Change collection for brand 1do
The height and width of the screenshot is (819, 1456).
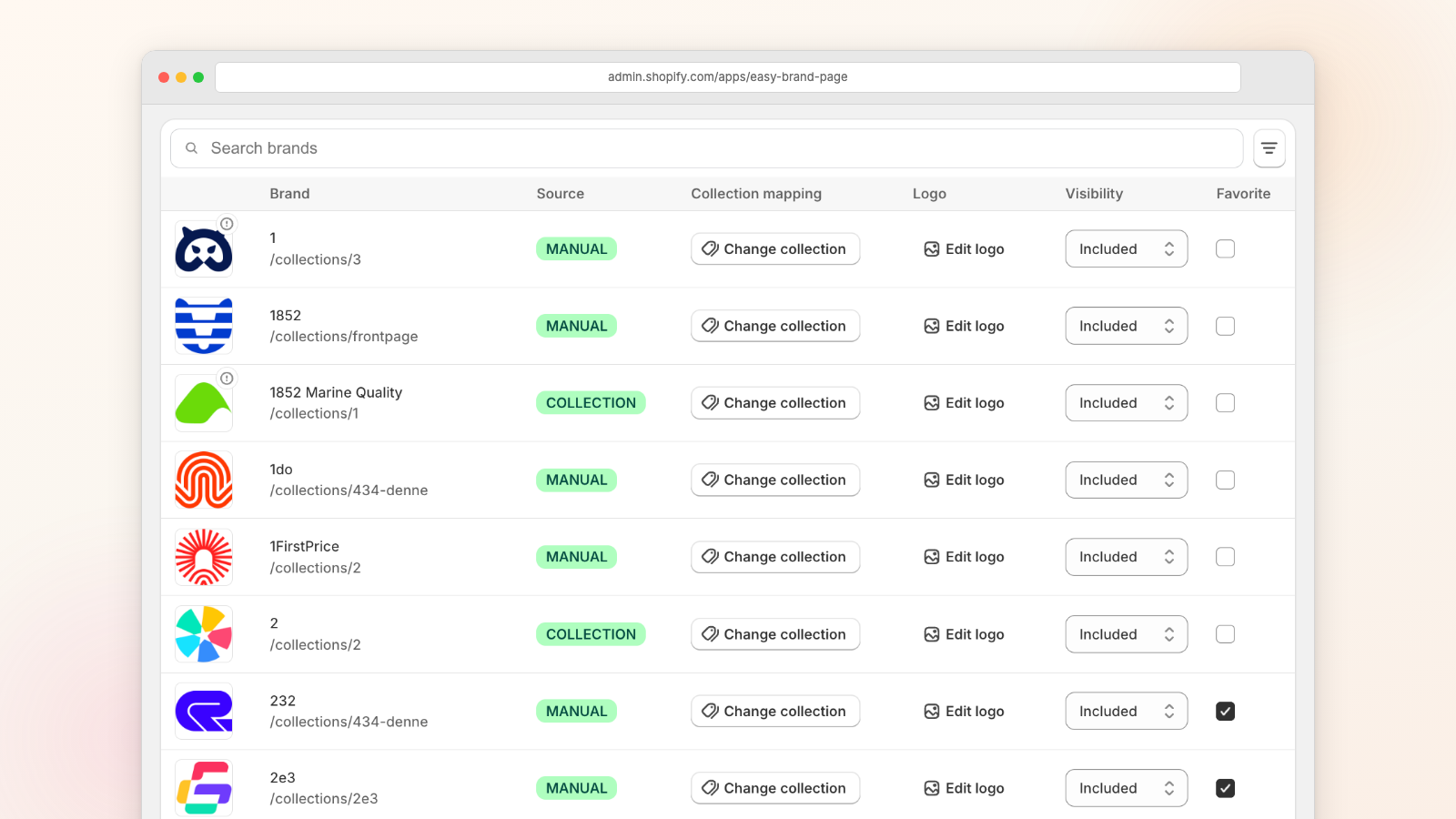pyautogui.click(x=775, y=480)
